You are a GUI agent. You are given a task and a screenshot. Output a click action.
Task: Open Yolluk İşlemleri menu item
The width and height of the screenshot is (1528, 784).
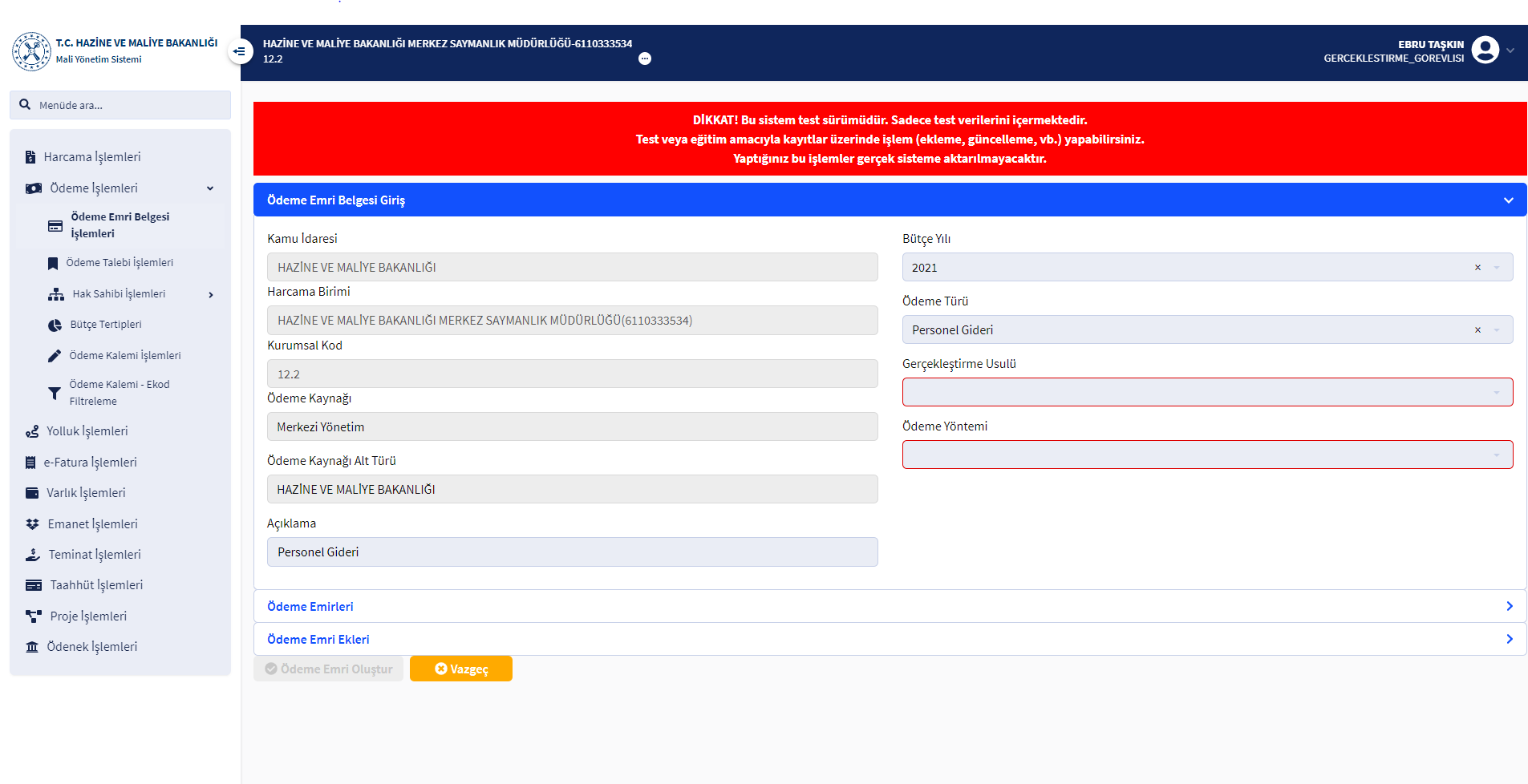(87, 431)
